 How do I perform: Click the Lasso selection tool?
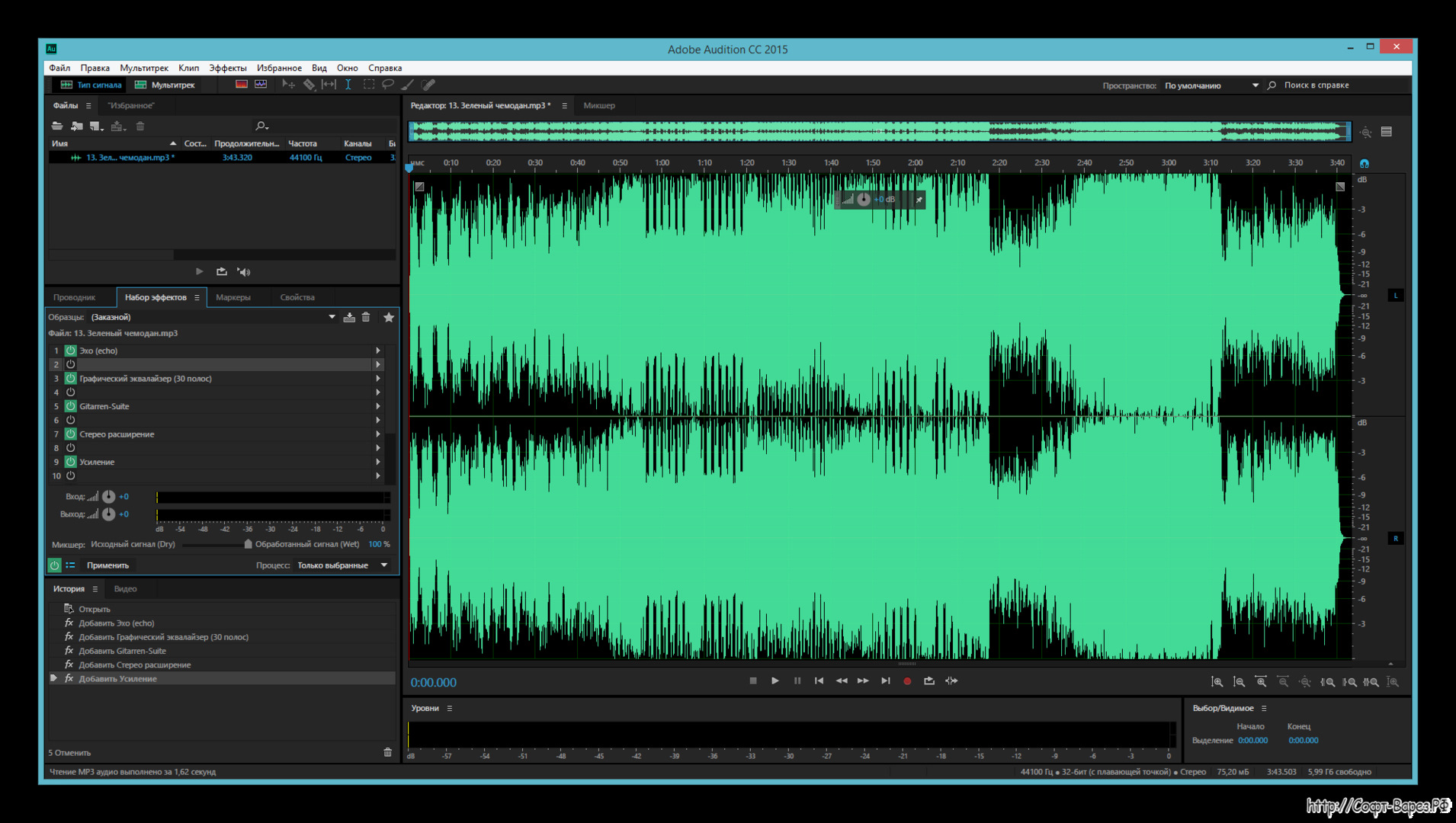pyautogui.click(x=388, y=85)
